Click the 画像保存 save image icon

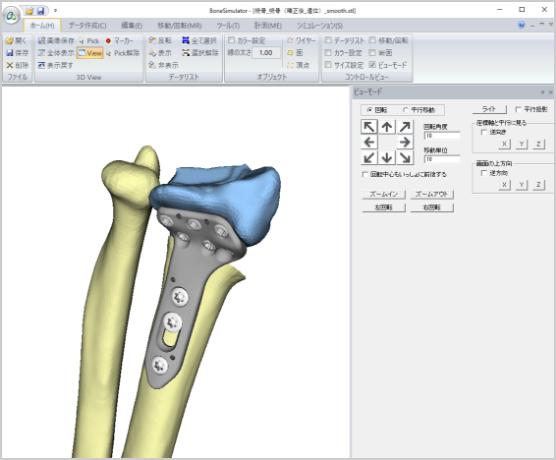pos(41,41)
